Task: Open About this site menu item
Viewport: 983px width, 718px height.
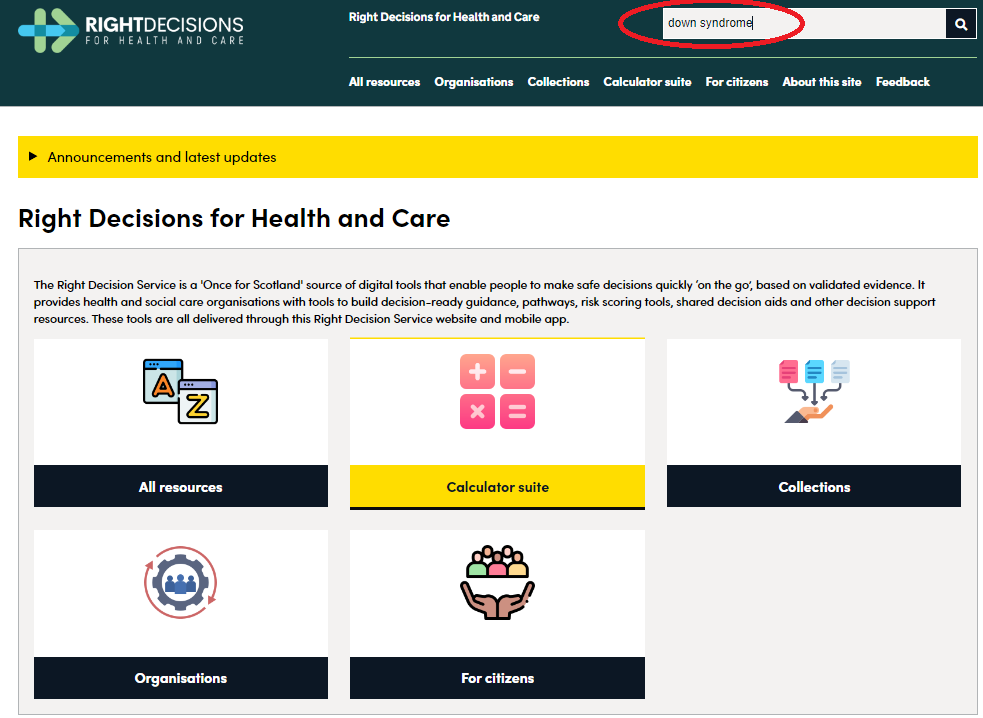Action: [x=821, y=82]
